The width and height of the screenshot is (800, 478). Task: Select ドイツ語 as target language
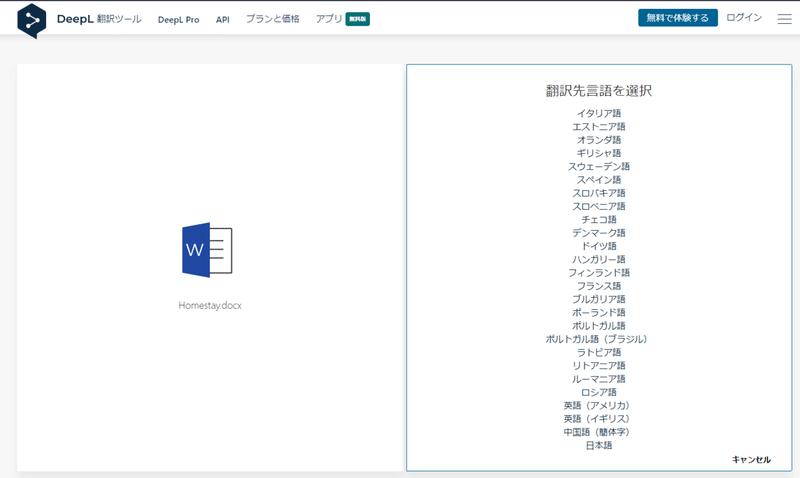tap(599, 246)
